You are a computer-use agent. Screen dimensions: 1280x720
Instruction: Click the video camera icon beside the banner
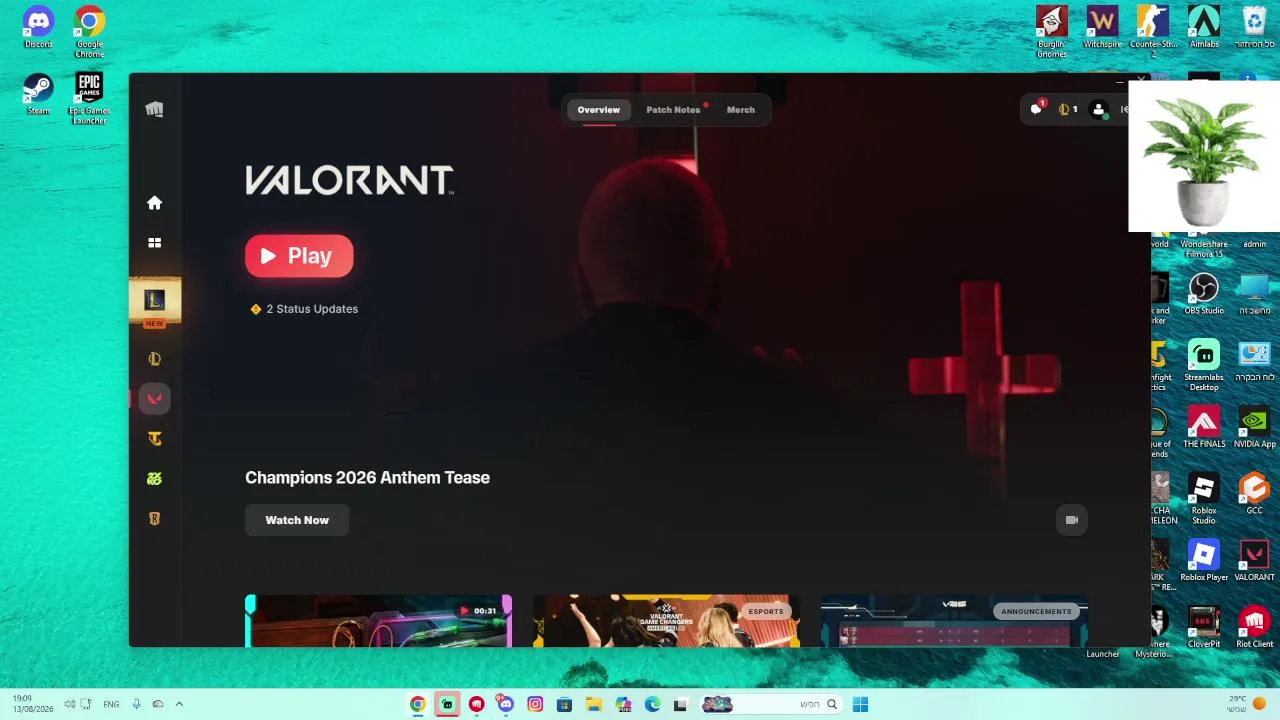[1071, 520]
